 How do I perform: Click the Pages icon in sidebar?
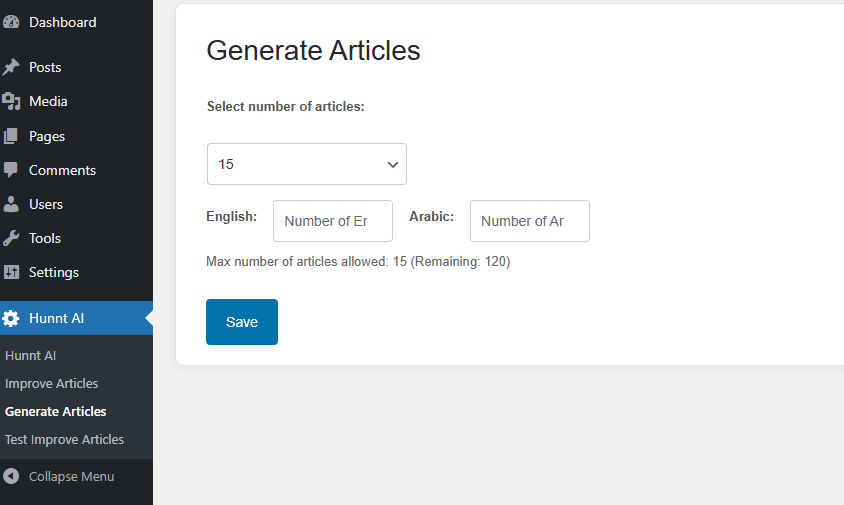12,136
